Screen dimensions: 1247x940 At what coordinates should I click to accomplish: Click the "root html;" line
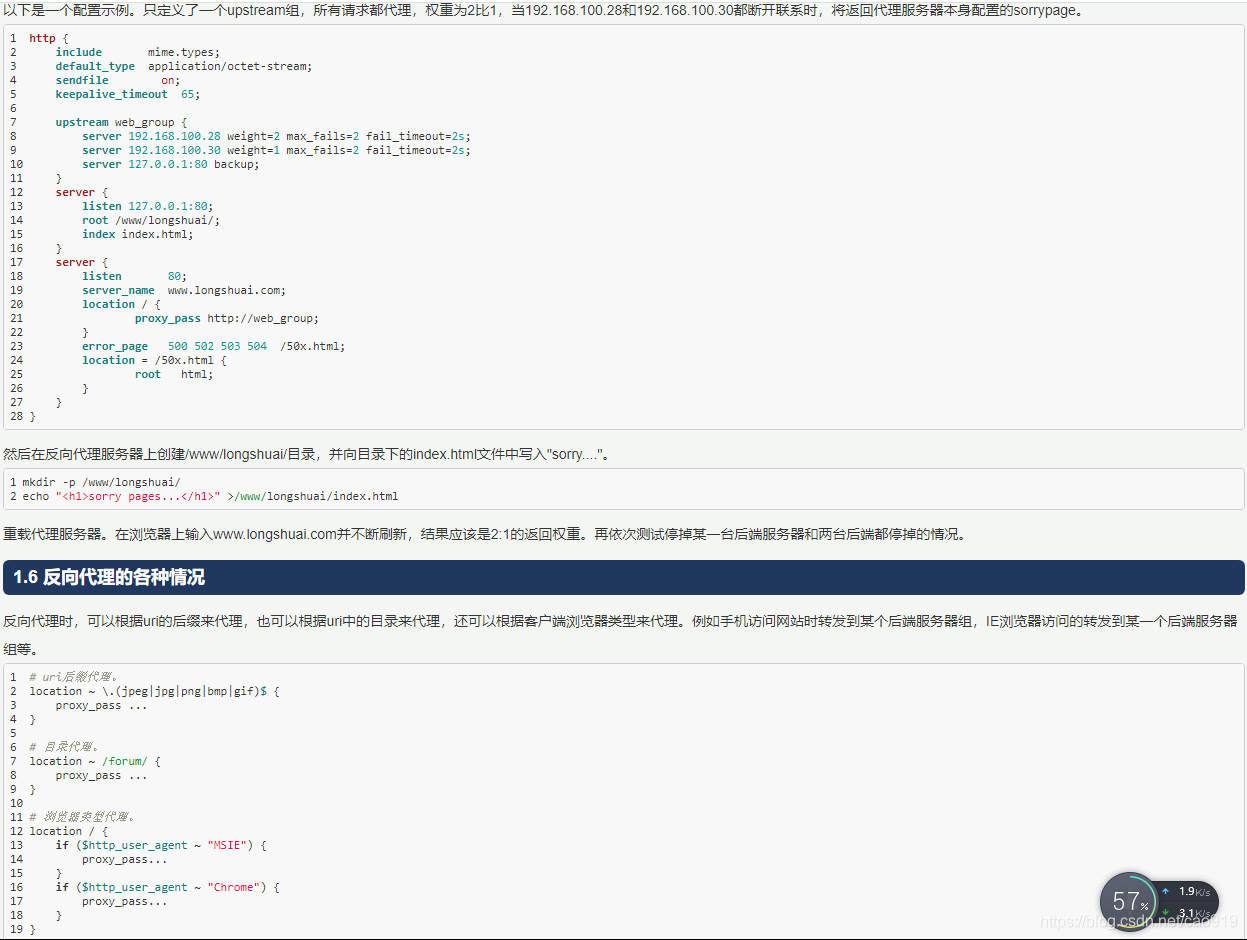[174, 374]
